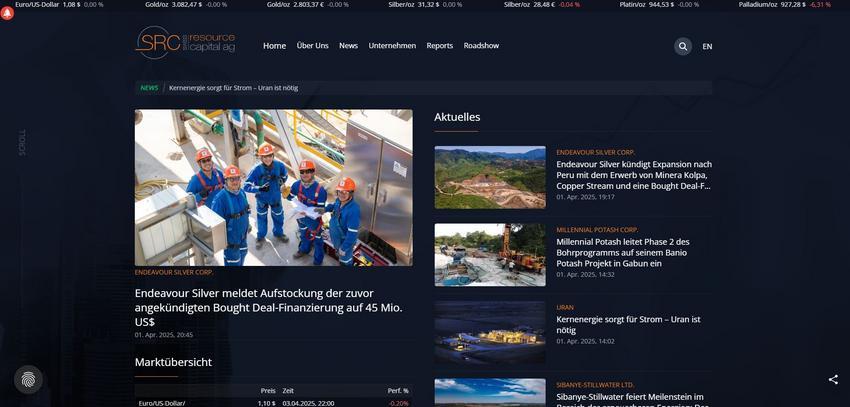Click the Preis column header
Screen dimensions: 850x407
click(x=268, y=390)
